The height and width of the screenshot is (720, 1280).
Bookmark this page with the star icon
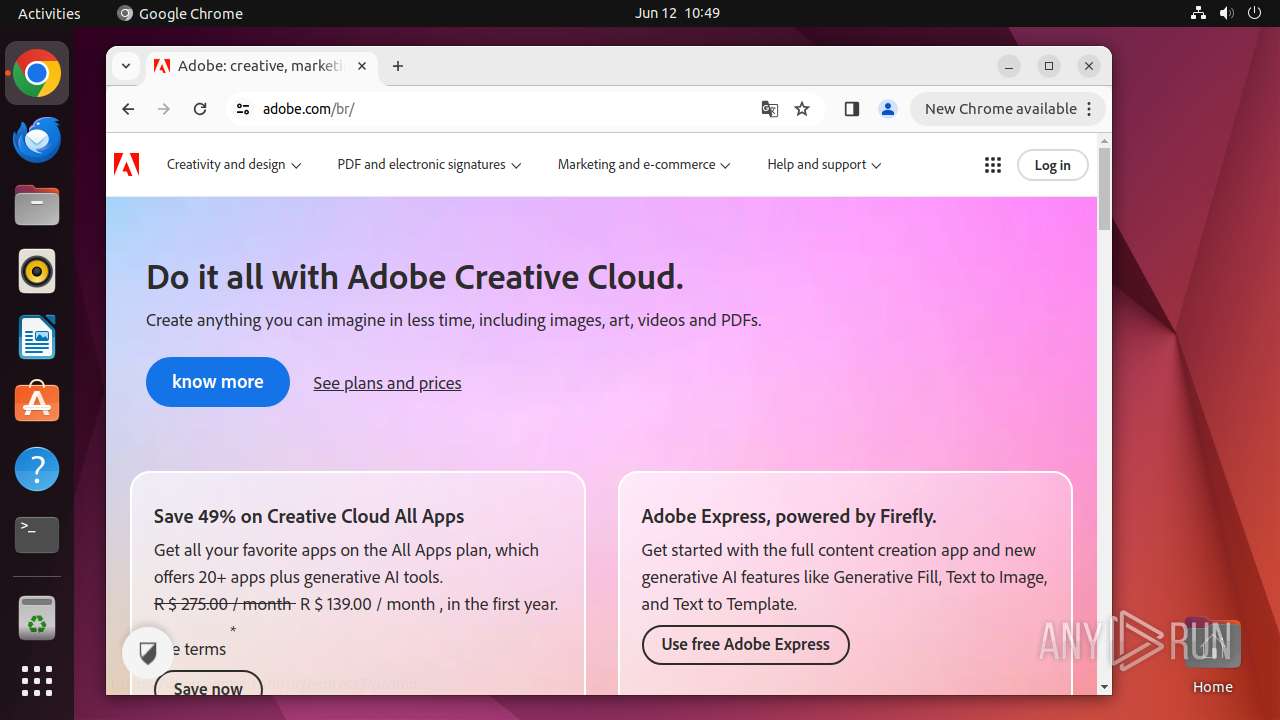coord(802,109)
